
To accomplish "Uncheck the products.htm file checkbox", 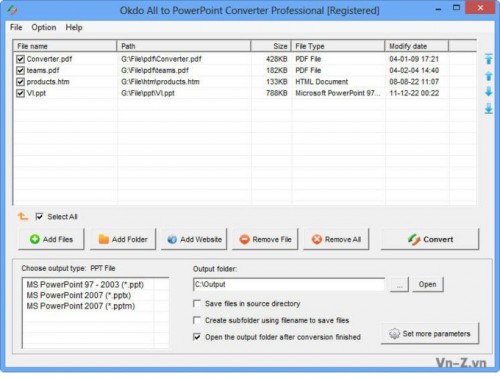I will pos(20,82).
